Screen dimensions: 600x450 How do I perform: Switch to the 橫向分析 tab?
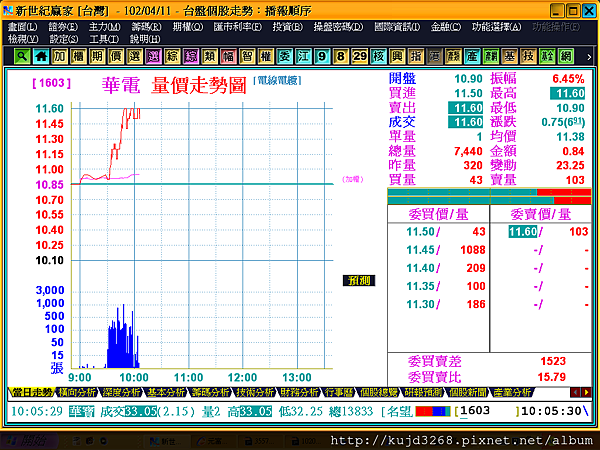pos(76,392)
